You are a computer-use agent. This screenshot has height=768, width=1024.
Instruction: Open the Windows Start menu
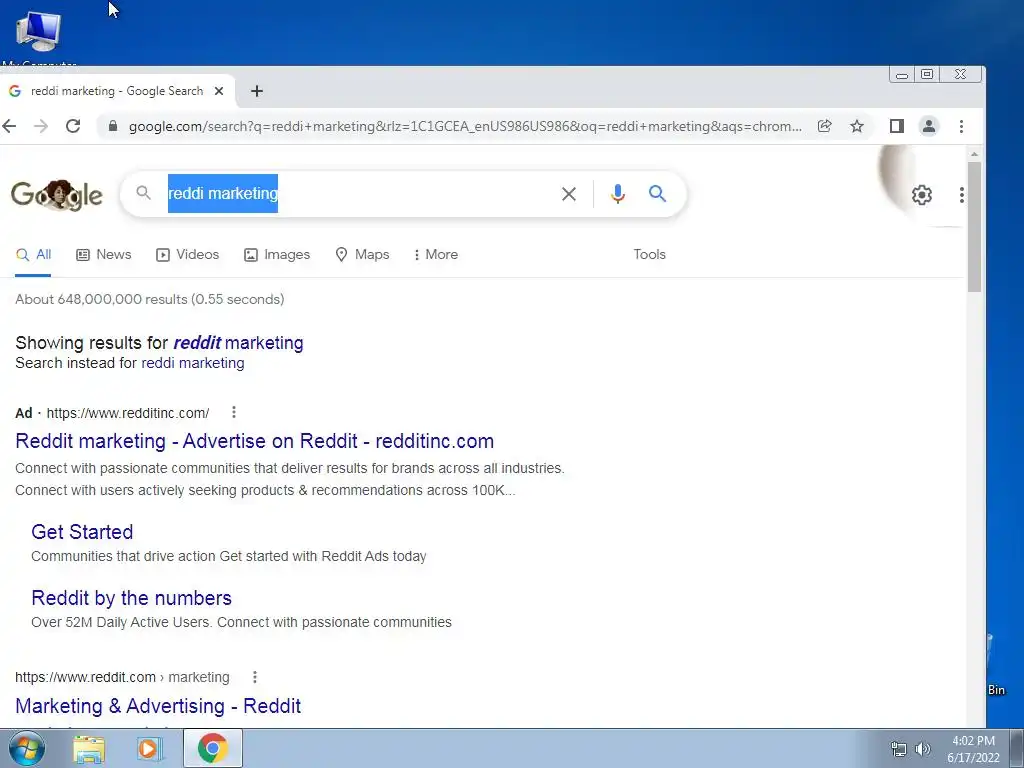click(x=27, y=749)
